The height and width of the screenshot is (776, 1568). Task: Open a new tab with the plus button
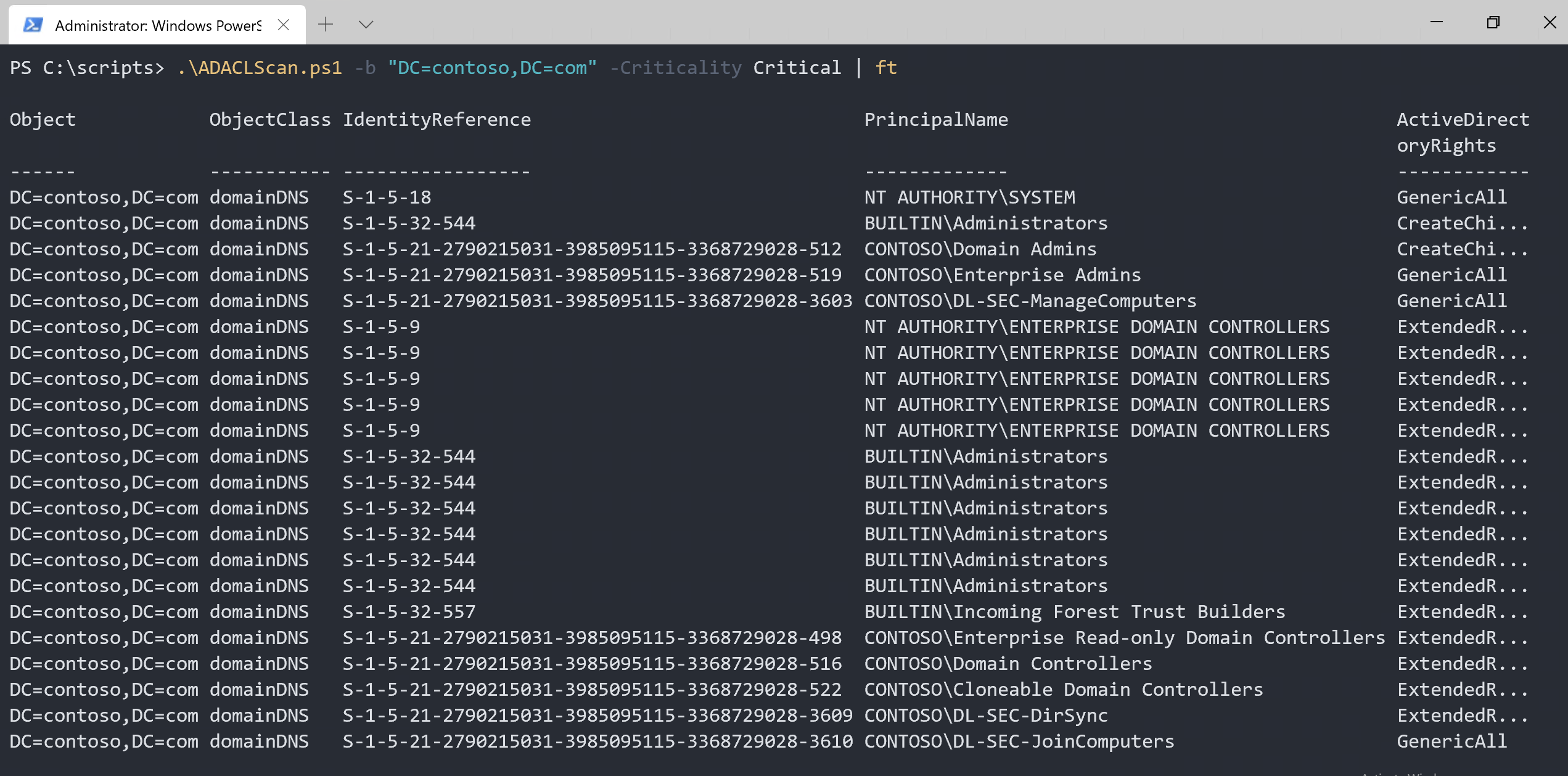point(326,25)
